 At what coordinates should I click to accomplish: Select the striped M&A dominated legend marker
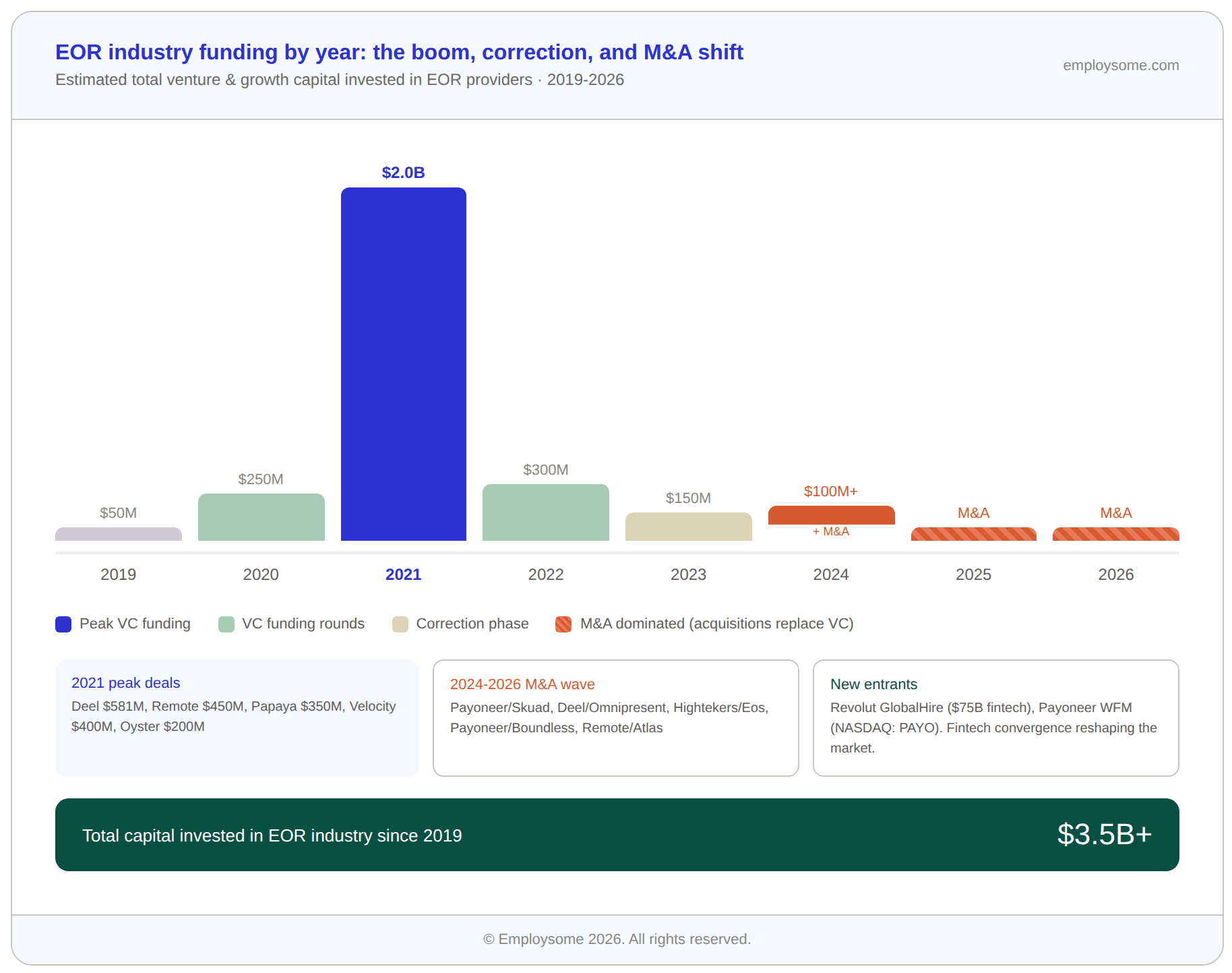563,624
